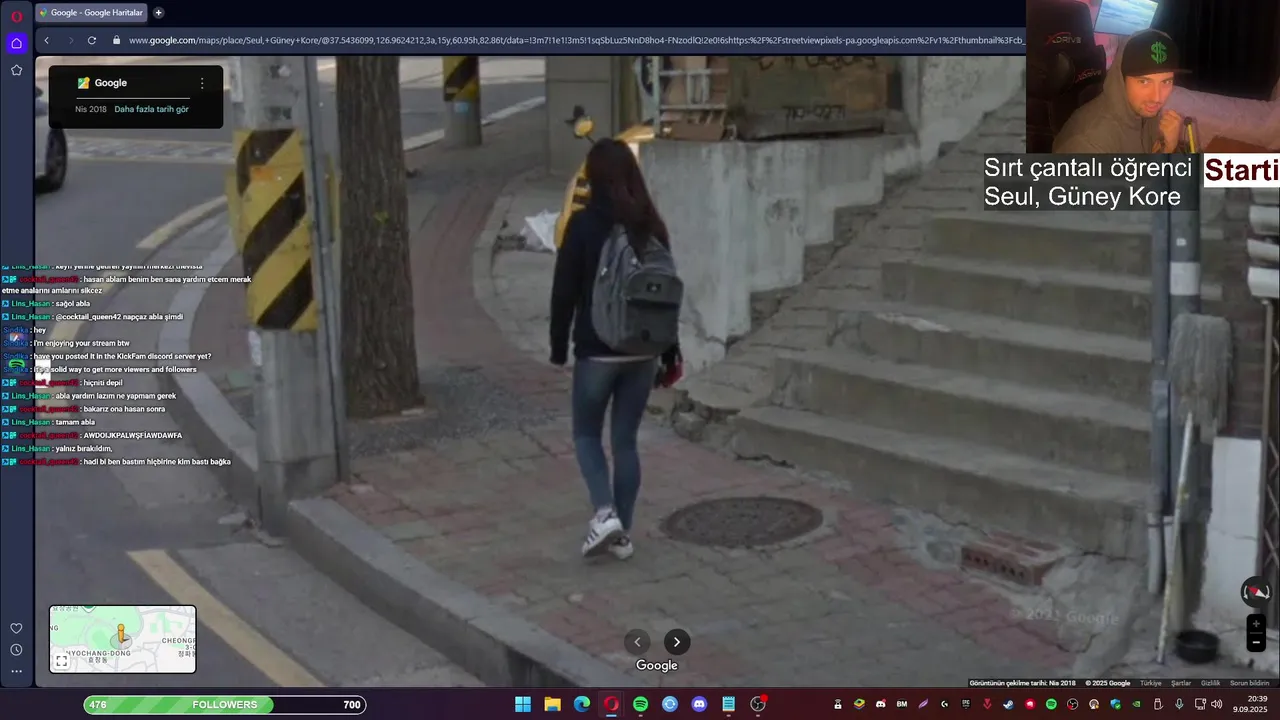Image resolution: width=1280 pixels, height=720 pixels.
Task: Open OBS Studio from taskbar
Action: click(x=758, y=704)
